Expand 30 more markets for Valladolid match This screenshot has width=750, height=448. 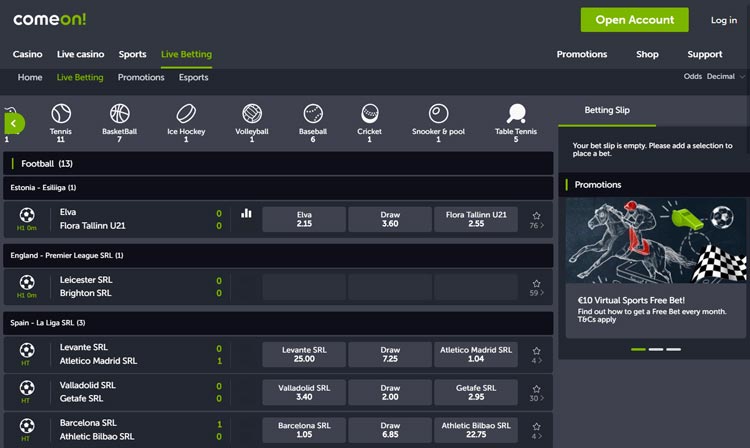pyautogui.click(x=537, y=398)
